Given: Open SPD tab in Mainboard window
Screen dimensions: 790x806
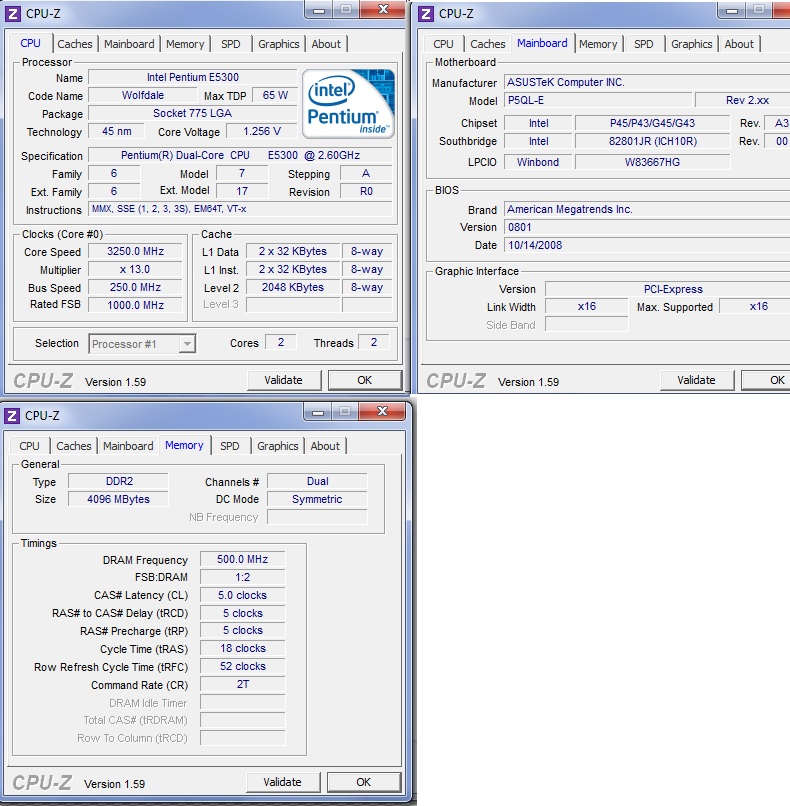Looking at the screenshot, I should [644, 44].
